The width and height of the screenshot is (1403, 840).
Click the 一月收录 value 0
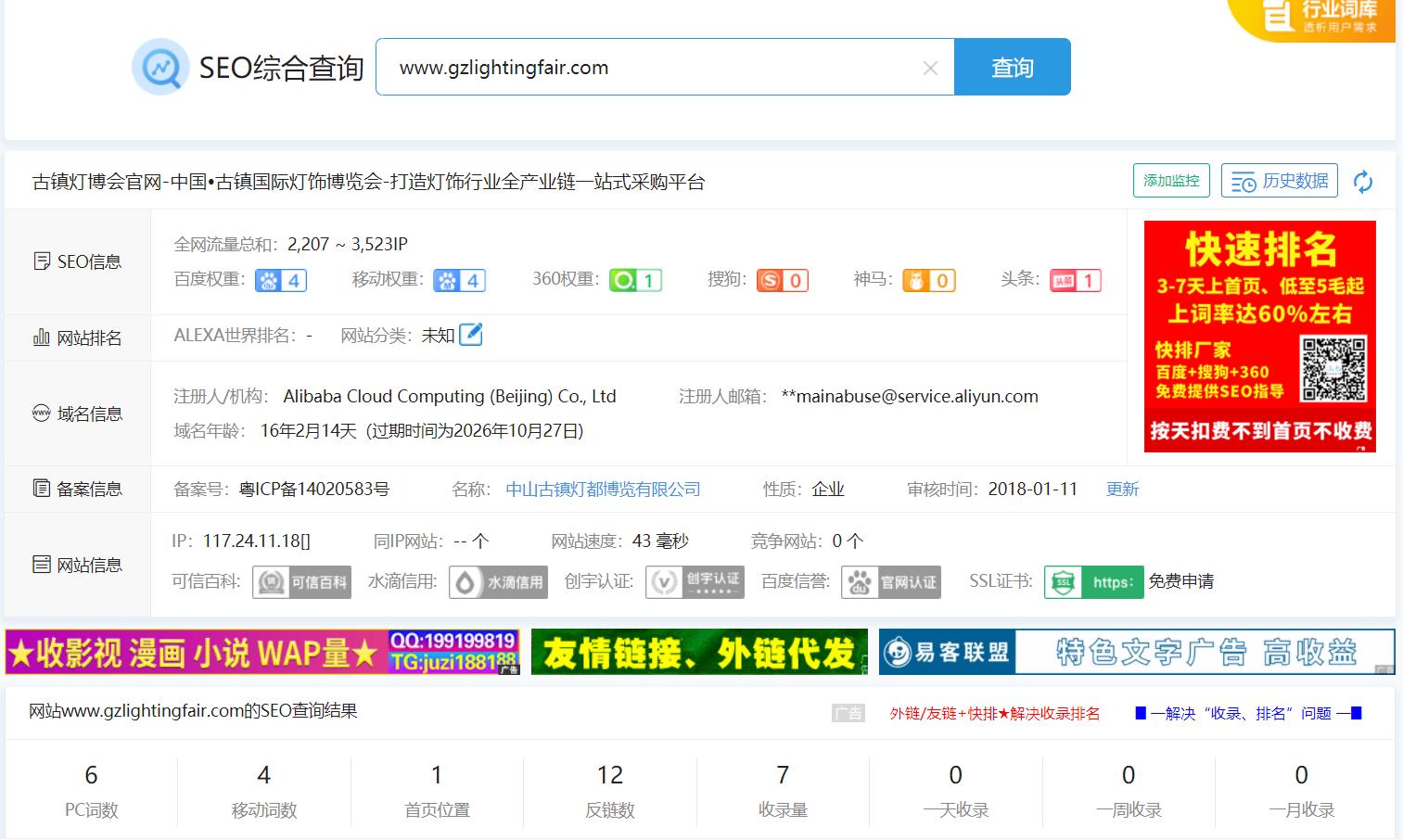pyautogui.click(x=1302, y=775)
